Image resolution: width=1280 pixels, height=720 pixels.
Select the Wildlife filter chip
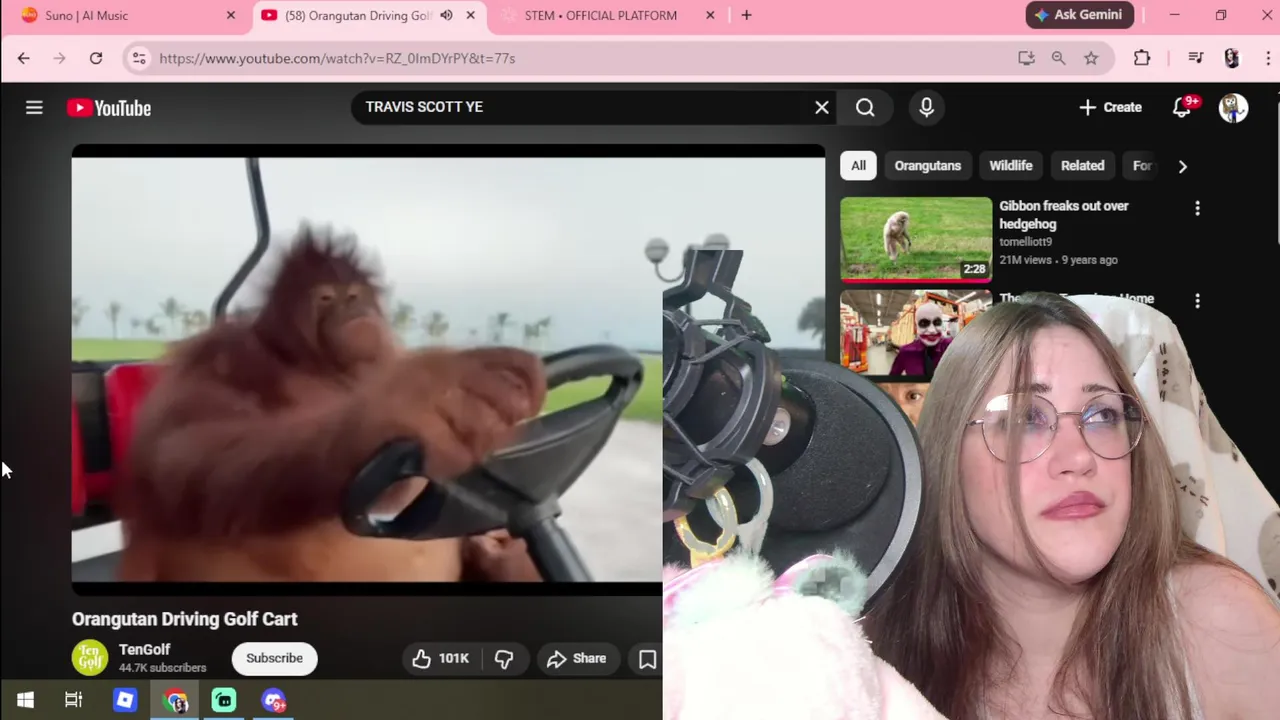1011,165
